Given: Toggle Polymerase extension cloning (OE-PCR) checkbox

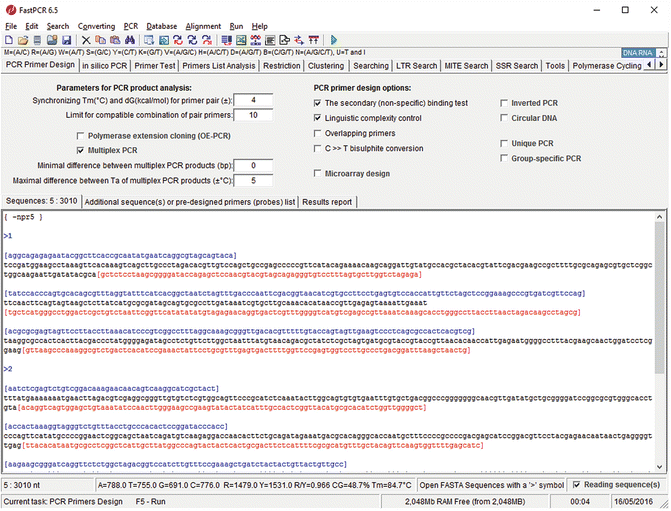Looking at the screenshot, I should 80,136.
